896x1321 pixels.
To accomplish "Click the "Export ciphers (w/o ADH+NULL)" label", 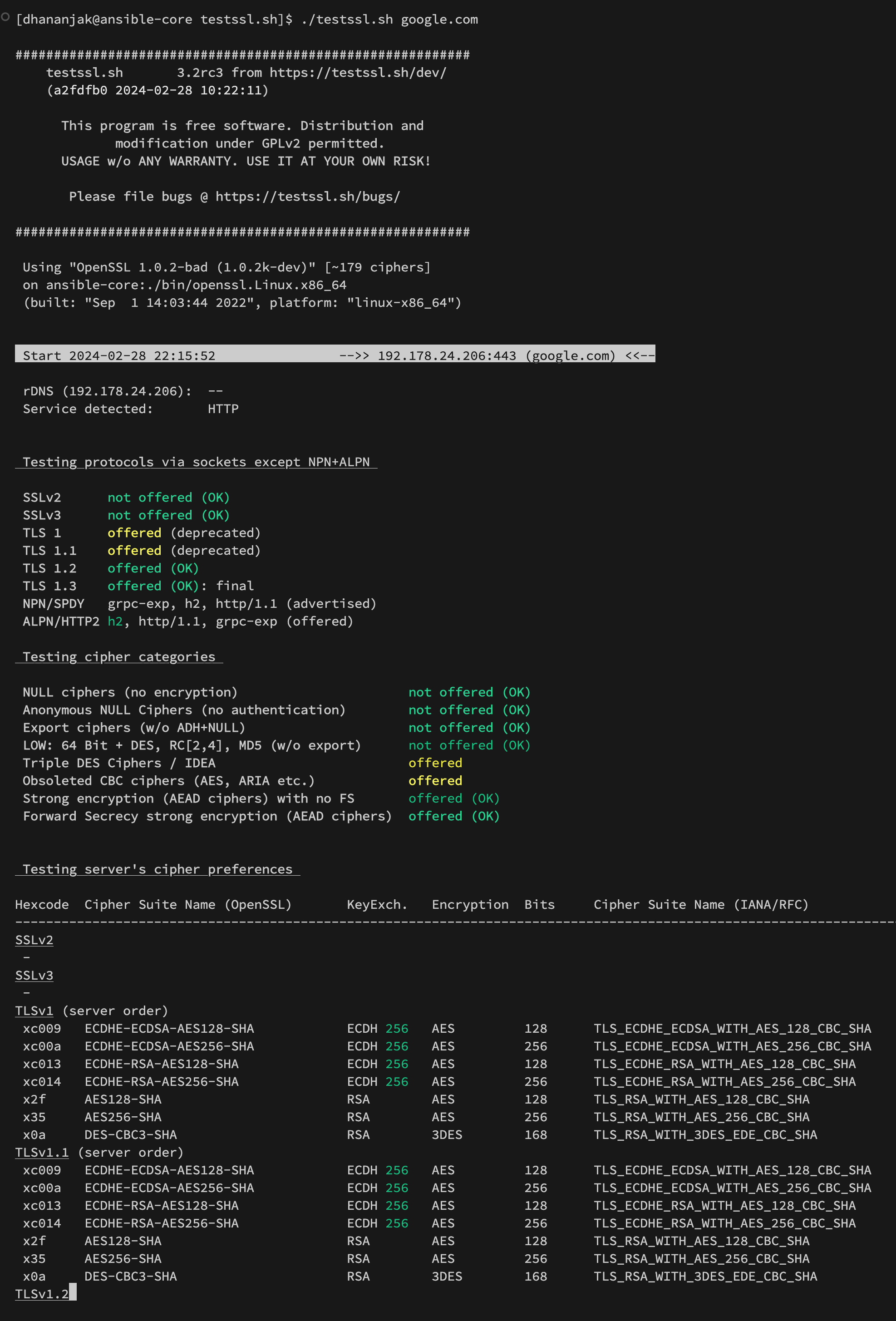I will 134,728.
